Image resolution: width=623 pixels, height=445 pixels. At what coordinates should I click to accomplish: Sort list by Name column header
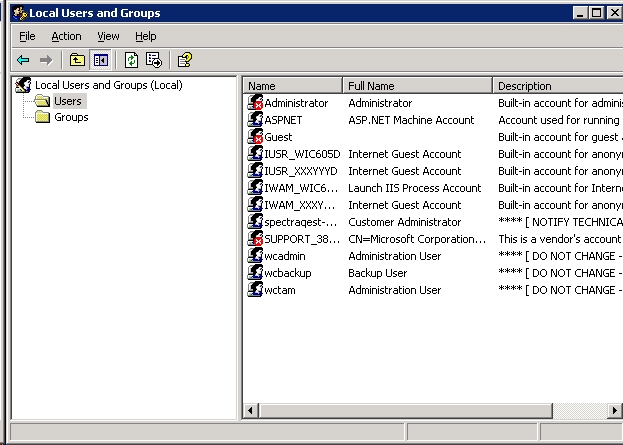coord(292,86)
